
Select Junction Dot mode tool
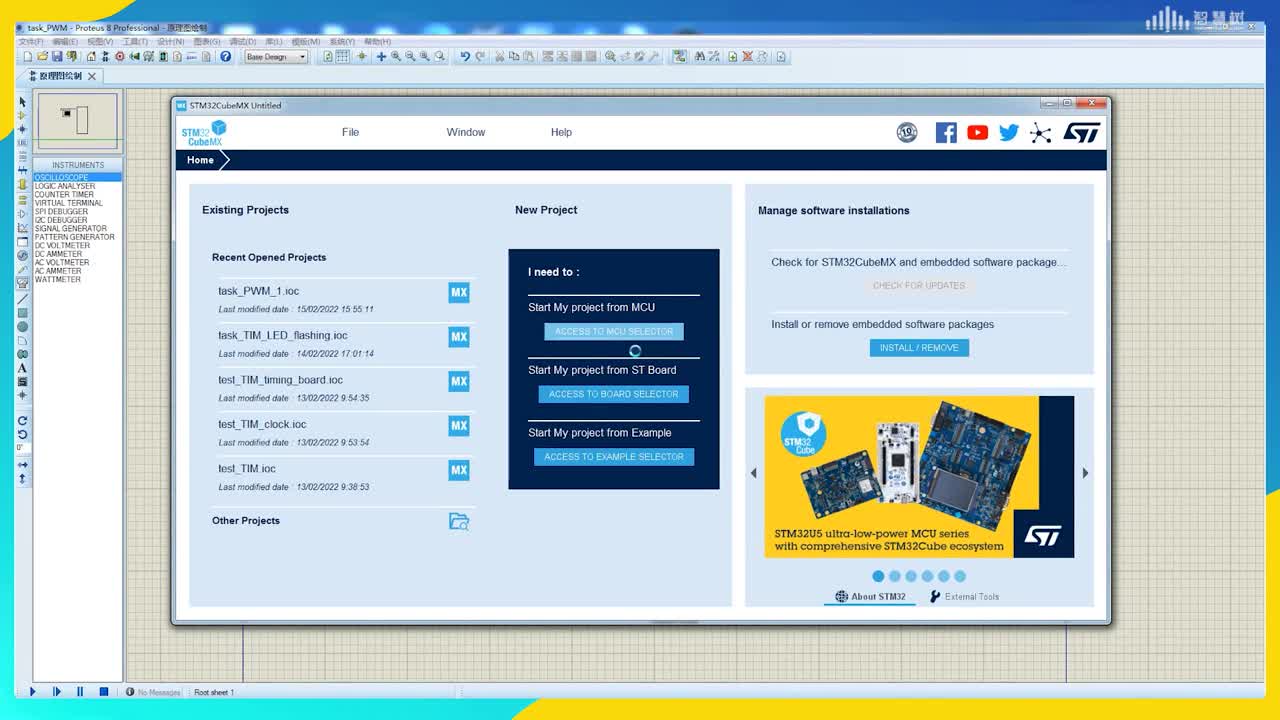click(22, 129)
